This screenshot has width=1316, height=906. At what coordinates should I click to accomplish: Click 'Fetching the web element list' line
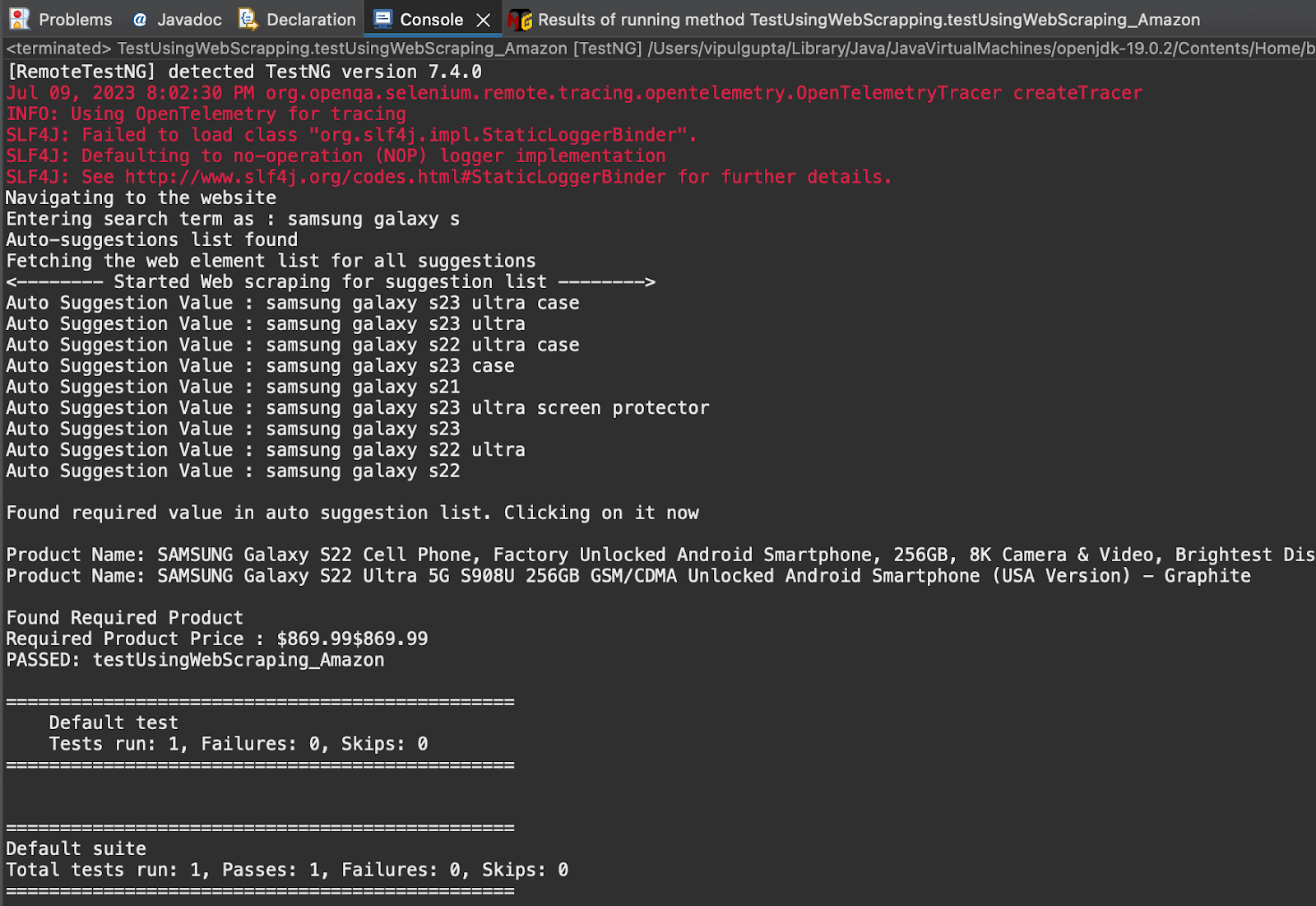coord(271,261)
